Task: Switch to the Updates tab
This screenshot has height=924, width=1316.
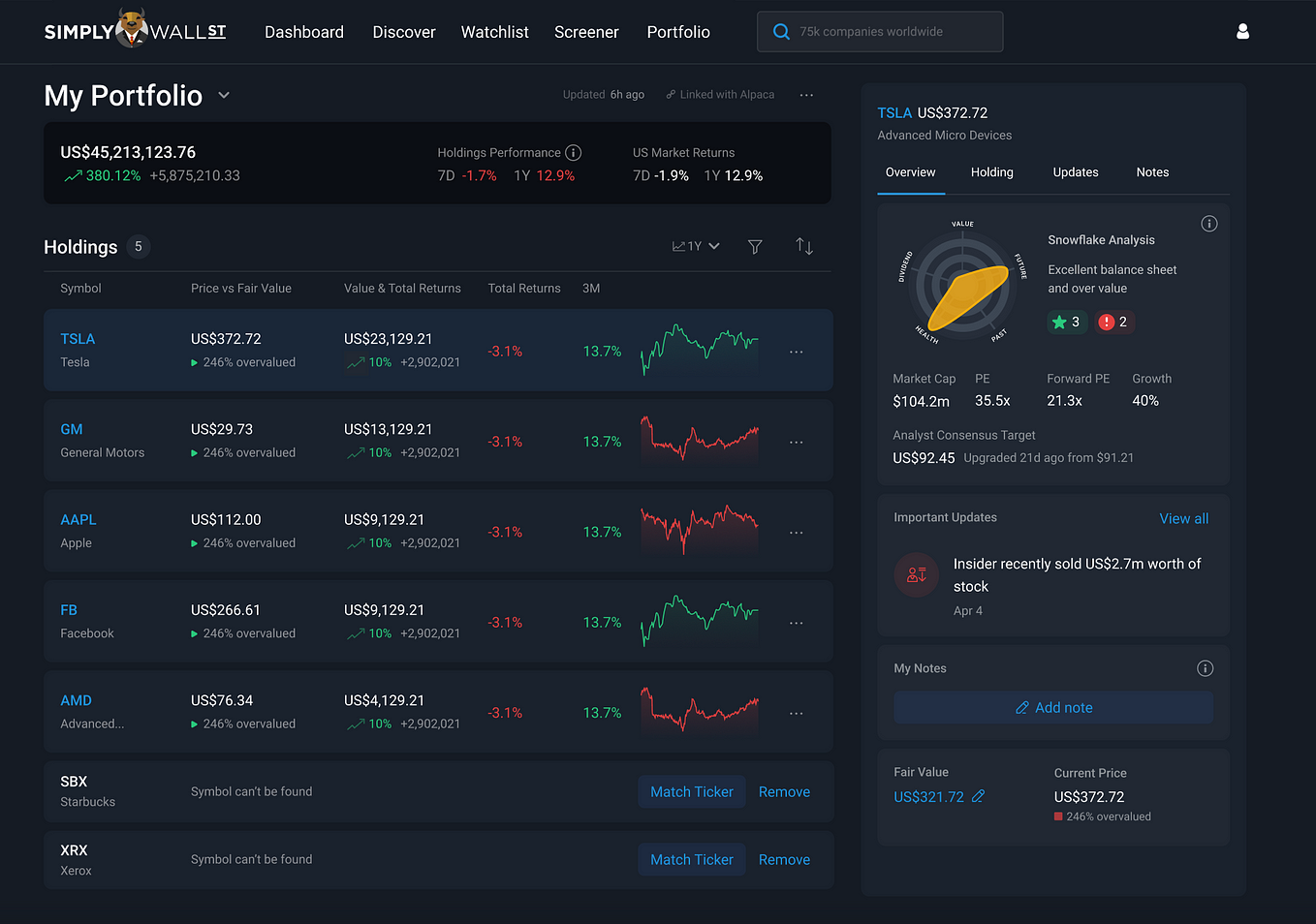Action: pyautogui.click(x=1076, y=172)
